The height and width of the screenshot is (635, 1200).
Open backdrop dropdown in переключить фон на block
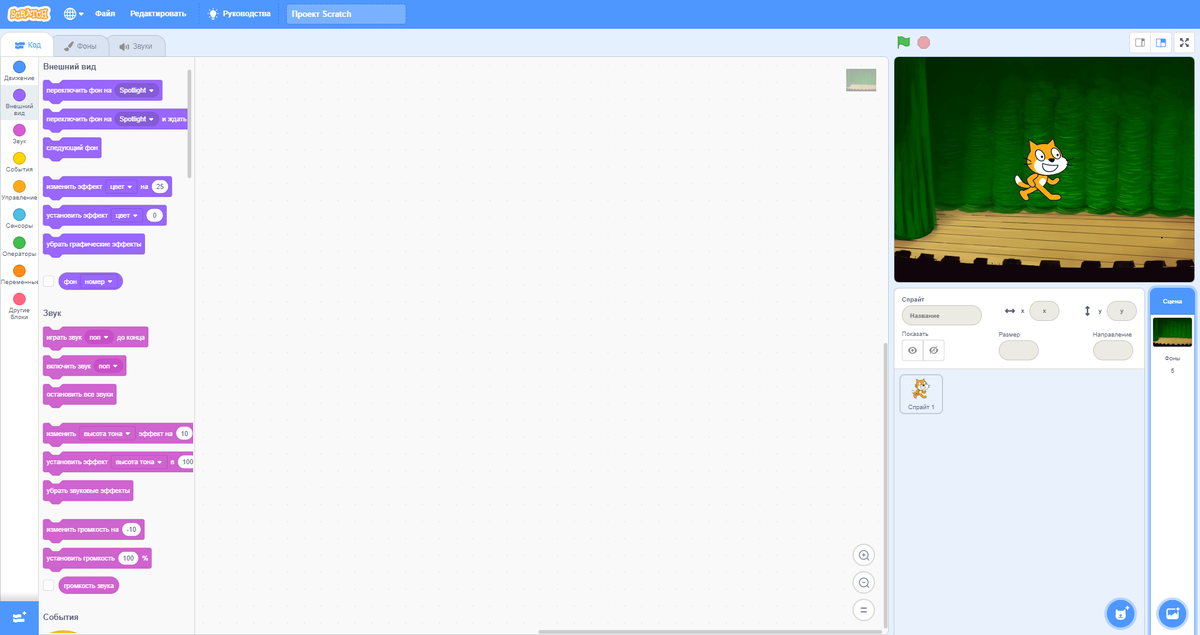coord(136,90)
